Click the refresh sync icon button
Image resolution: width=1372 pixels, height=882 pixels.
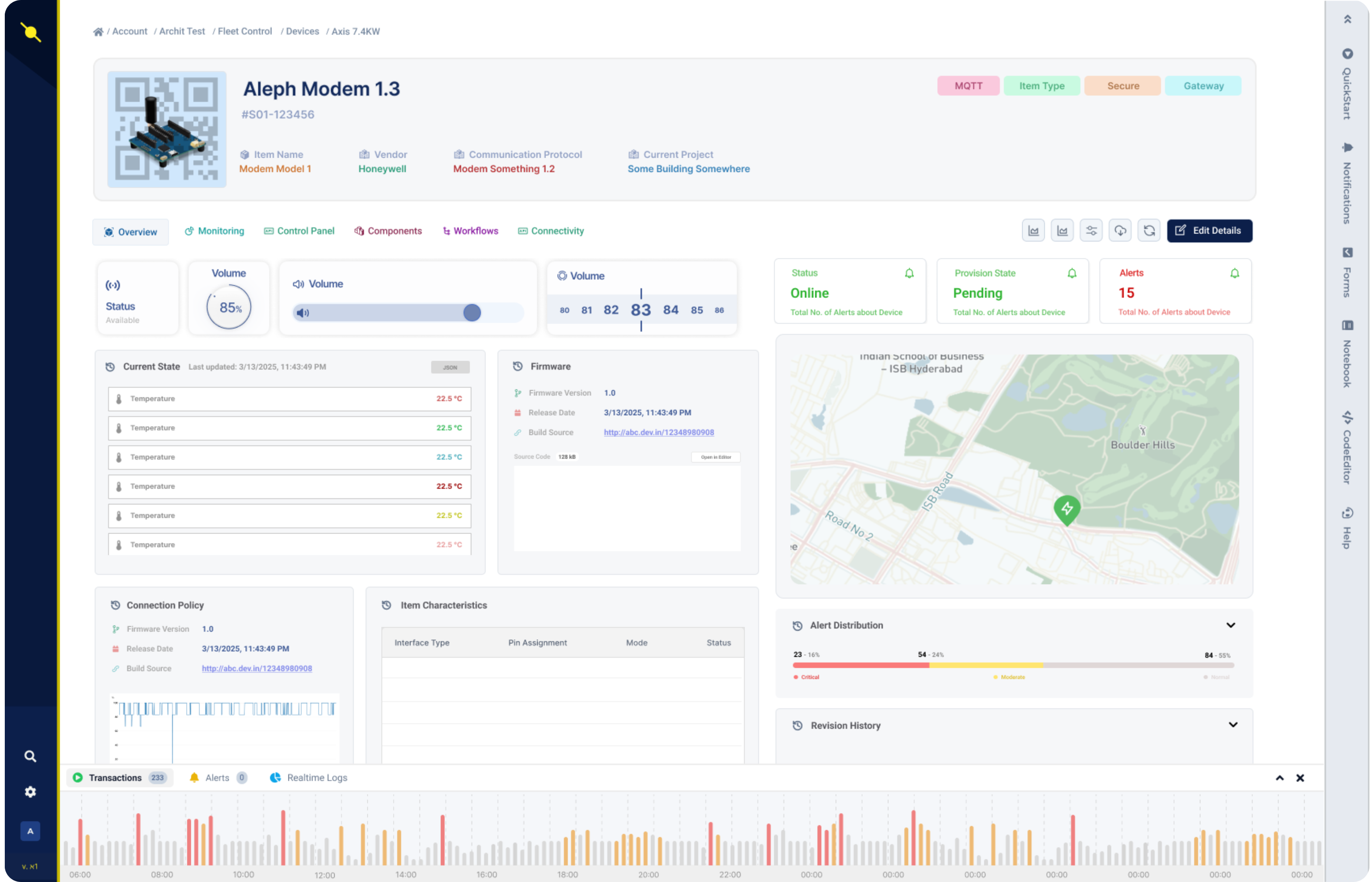tap(1148, 231)
